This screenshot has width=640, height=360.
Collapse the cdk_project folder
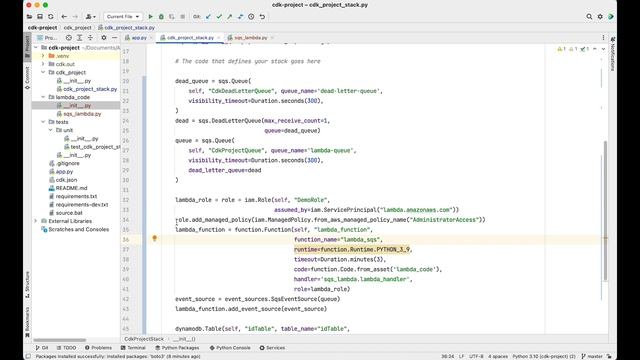coord(43,72)
